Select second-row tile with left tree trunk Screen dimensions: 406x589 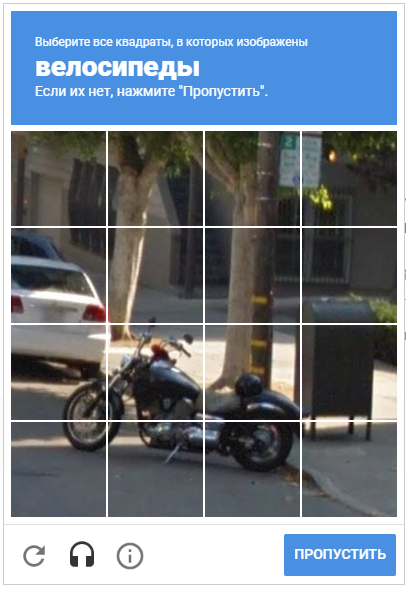click(x=155, y=275)
